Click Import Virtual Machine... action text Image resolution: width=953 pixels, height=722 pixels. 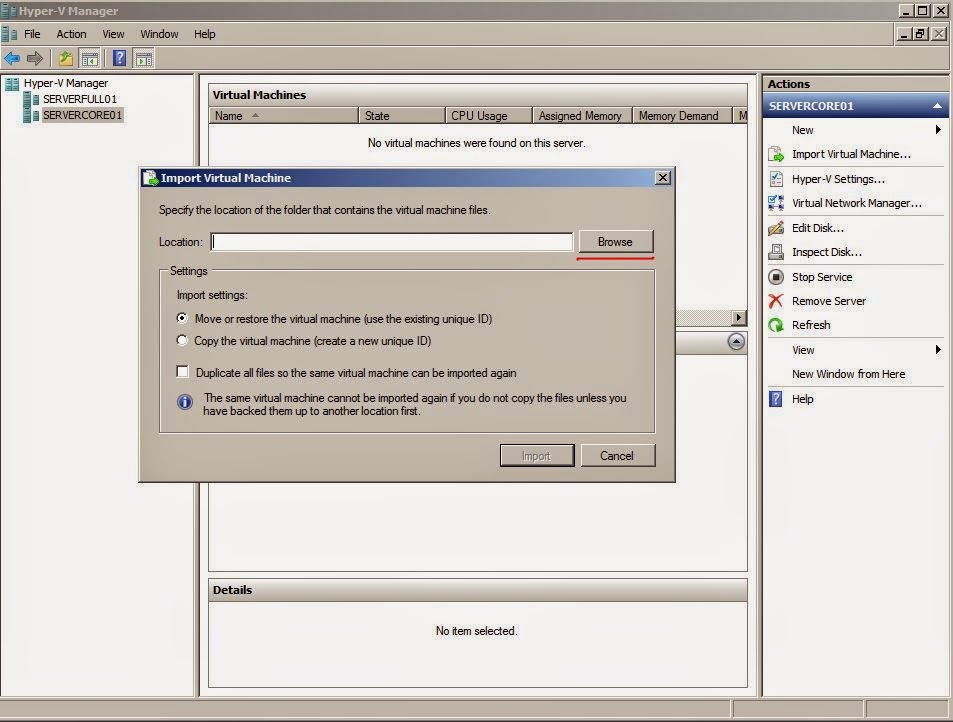851,154
